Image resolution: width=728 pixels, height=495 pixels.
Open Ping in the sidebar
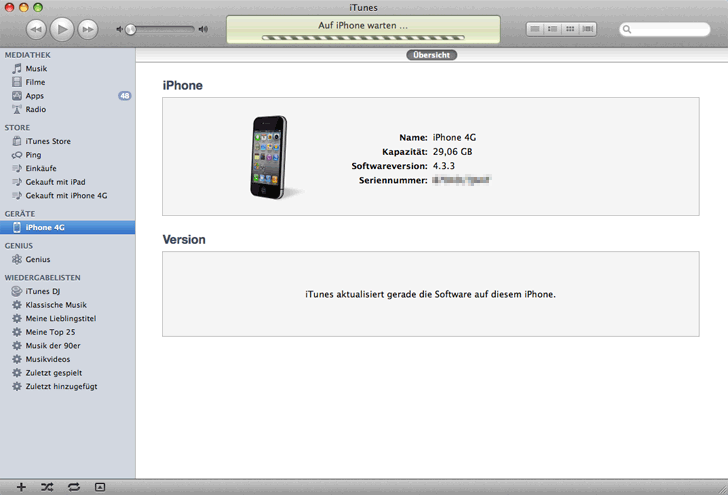pyautogui.click(x=68, y=155)
